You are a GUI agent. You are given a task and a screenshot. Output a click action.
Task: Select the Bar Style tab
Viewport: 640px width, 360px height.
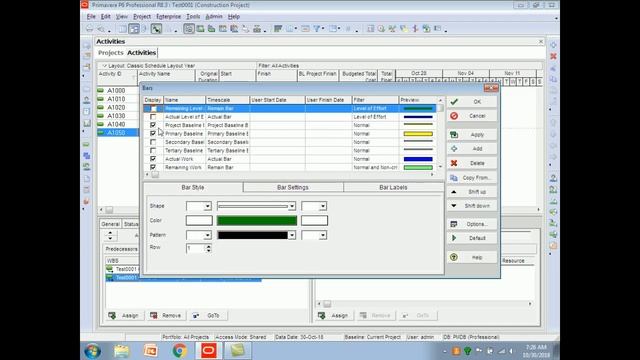point(193,187)
